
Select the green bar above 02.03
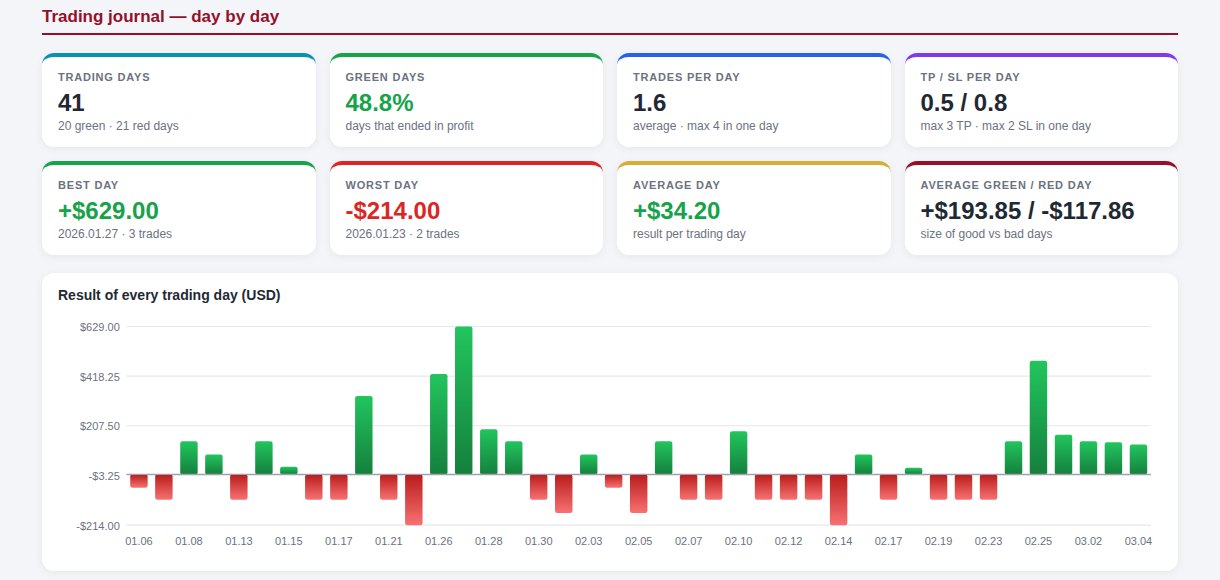pos(589,464)
